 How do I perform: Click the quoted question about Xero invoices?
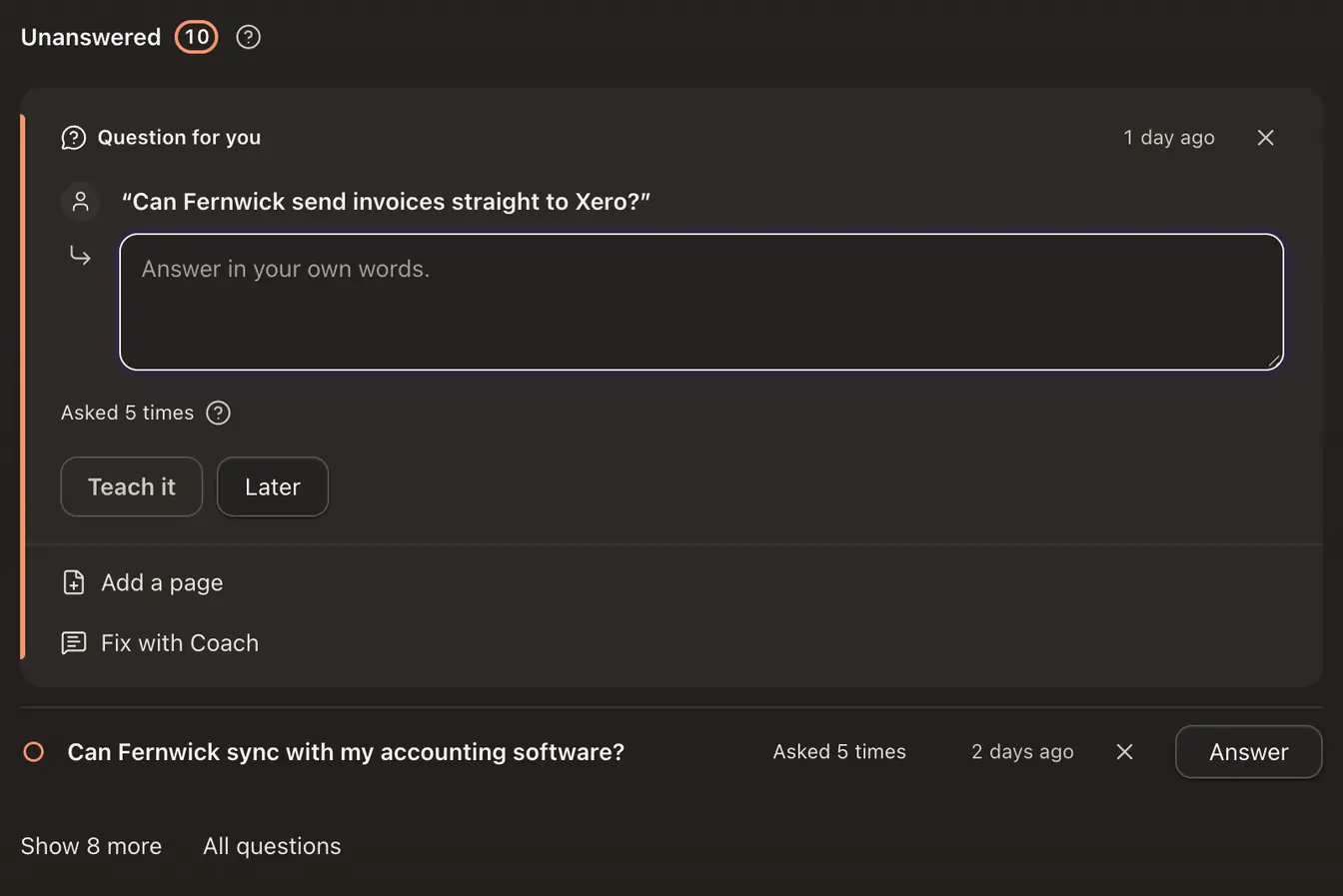pos(386,202)
